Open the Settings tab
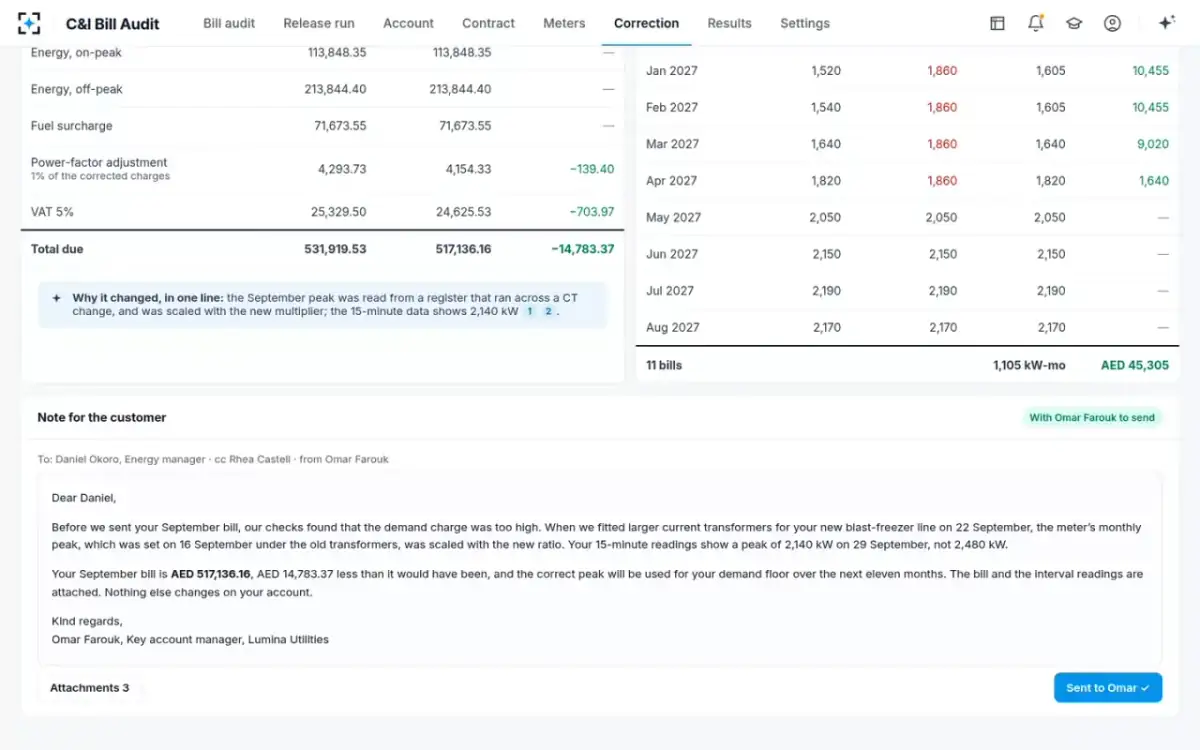Image resolution: width=1200 pixels, height=750 pixels. tap(805, 23)
